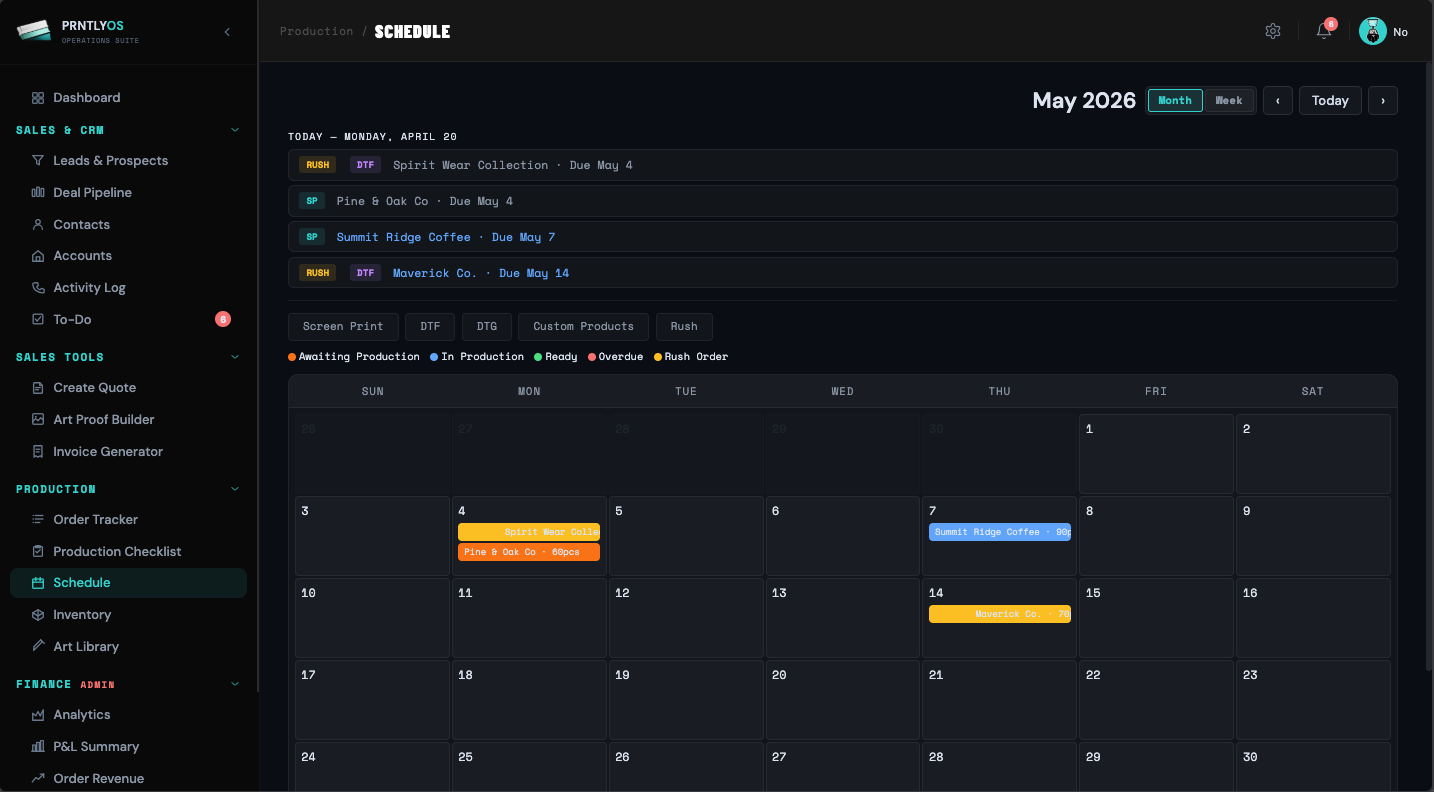Viewport: 1434px width, 792px height.
Task: Select the May 20 calendar cell
Action: pyautogui.click(x=842, y=698)
